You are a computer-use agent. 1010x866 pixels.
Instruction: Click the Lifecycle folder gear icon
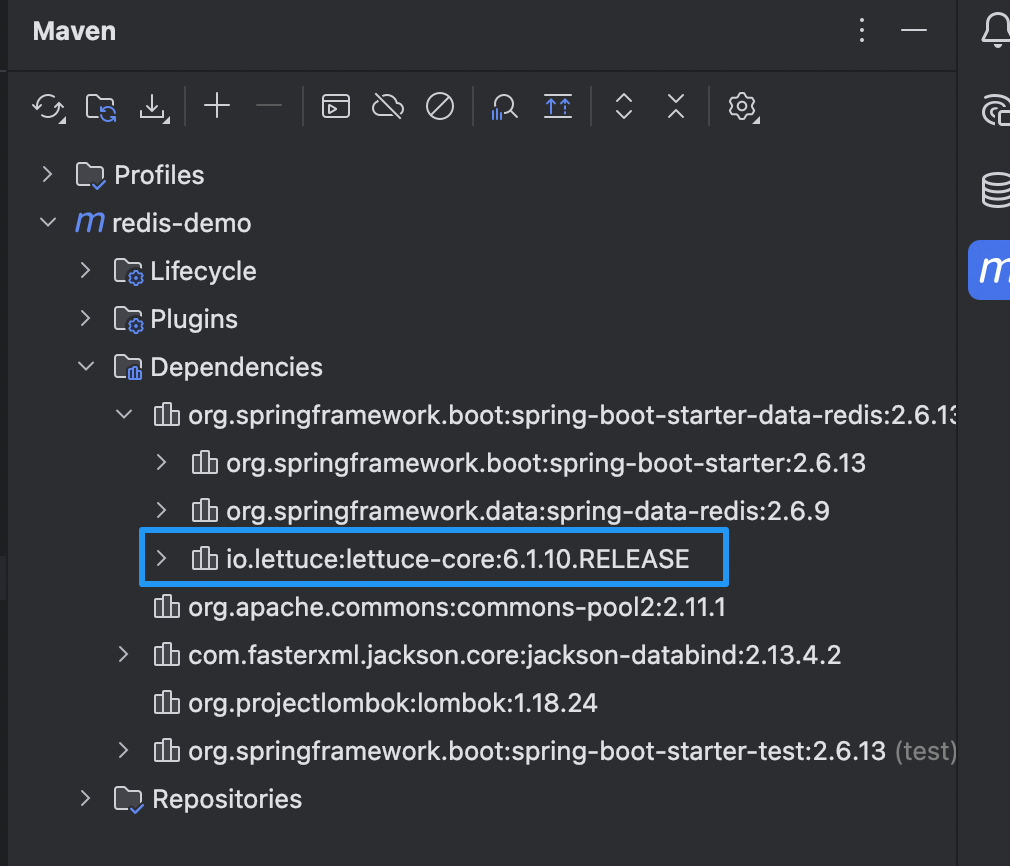(128, 271)
